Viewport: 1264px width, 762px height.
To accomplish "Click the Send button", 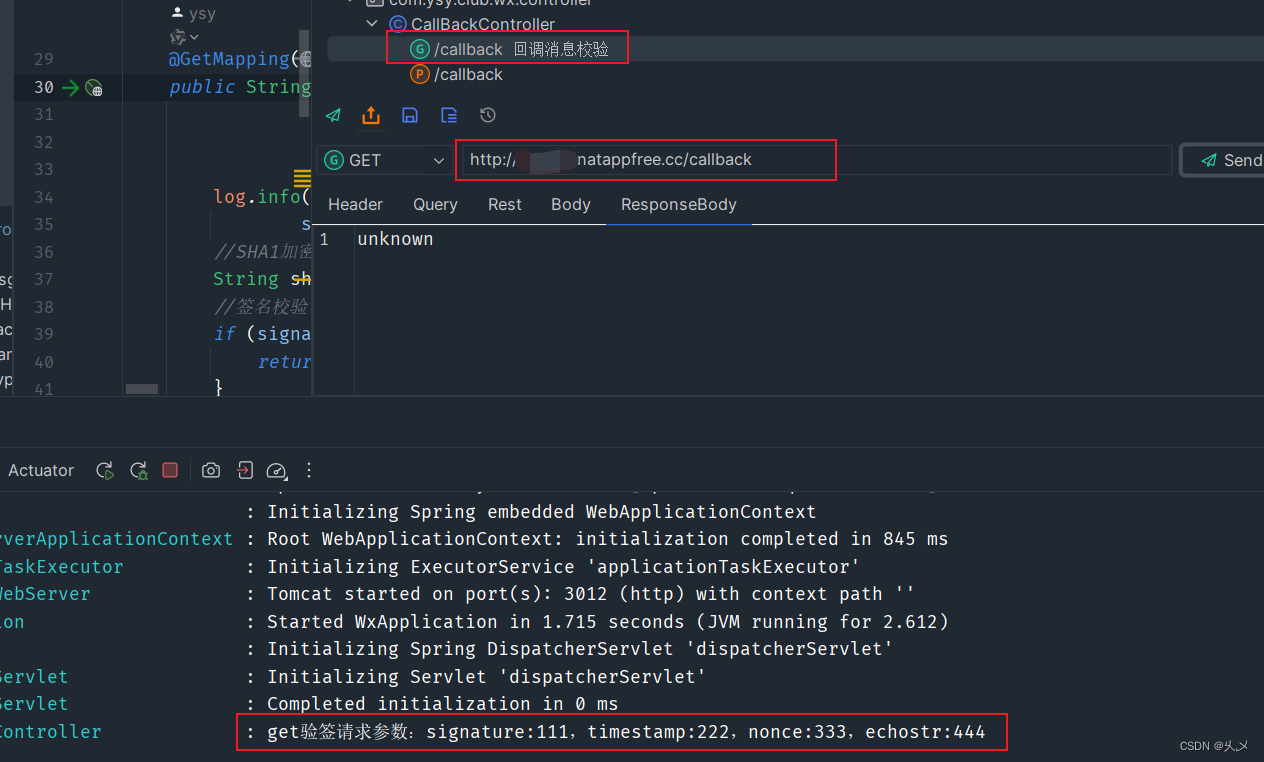I will click(1231, 160).
